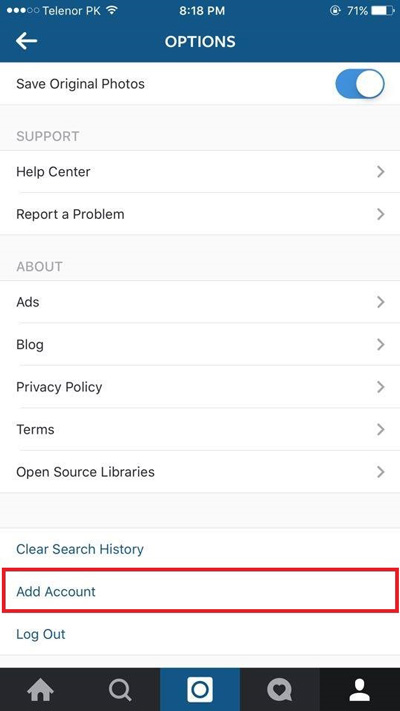This screenshot has width=400, height=711.
Task: Expand Report a Problem chevron
Action: point(381,214)
